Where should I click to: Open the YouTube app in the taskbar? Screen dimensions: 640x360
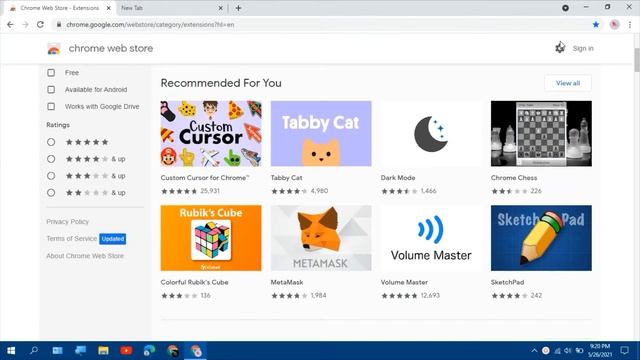tap(126, 351)
